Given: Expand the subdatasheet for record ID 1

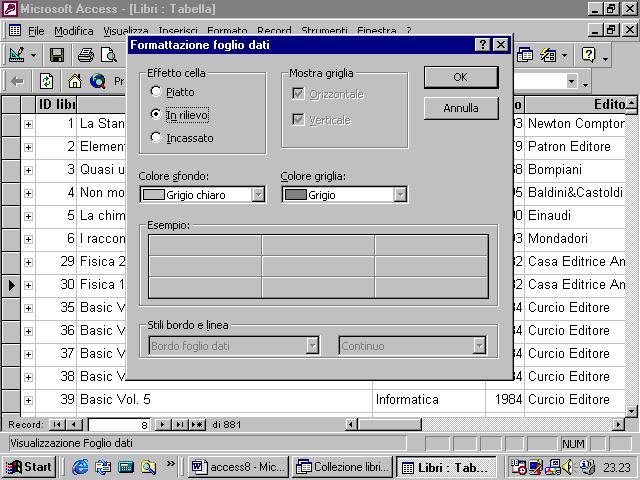Looking at the screenshot, I should [x=28, y=124].
